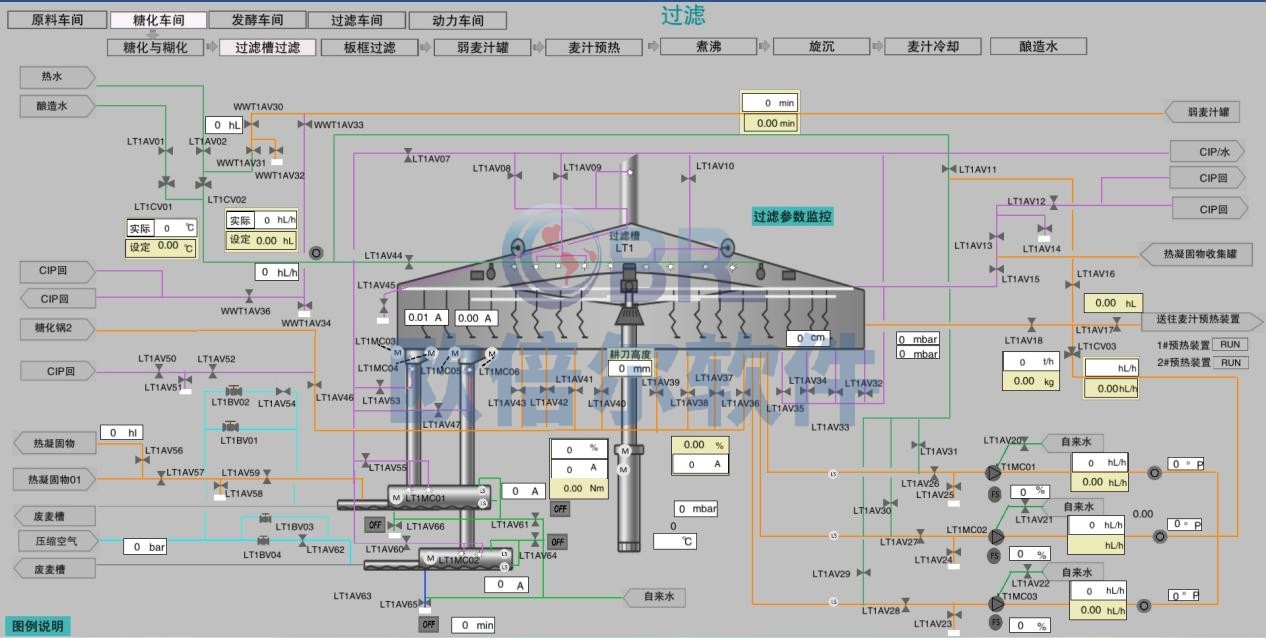Click the LT1AV01 valve icon

(166, 151)
